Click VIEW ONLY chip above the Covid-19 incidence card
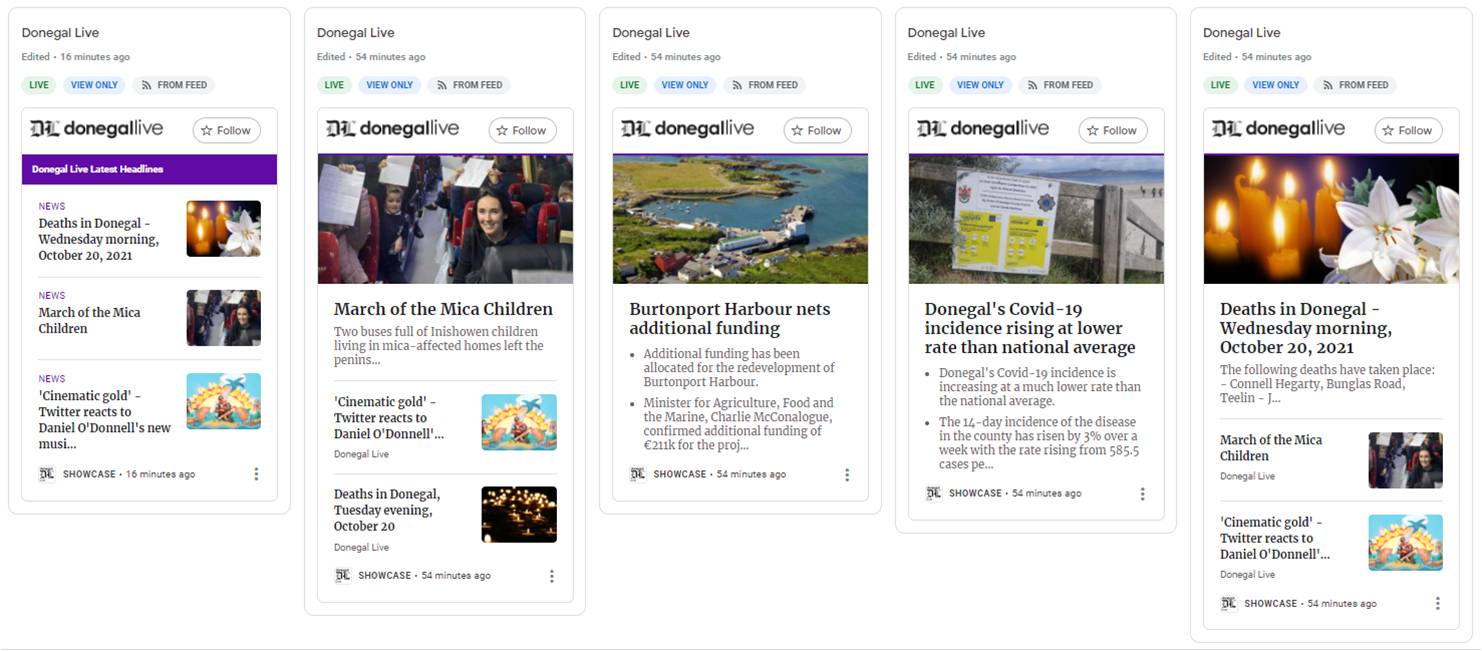The height and width of the screenshot is (651, 1482). pos(980,85)
